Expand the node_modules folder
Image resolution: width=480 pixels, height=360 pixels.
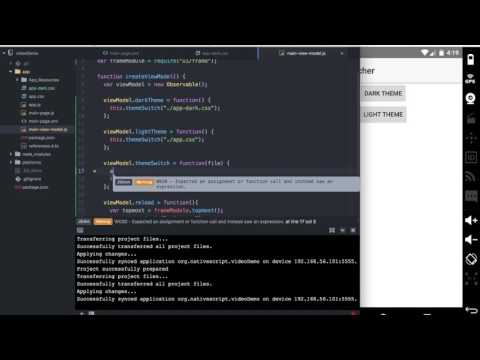point(11,154)
